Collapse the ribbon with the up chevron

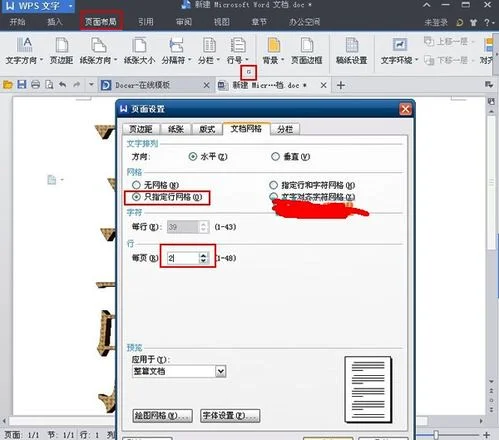click(427, 5)
